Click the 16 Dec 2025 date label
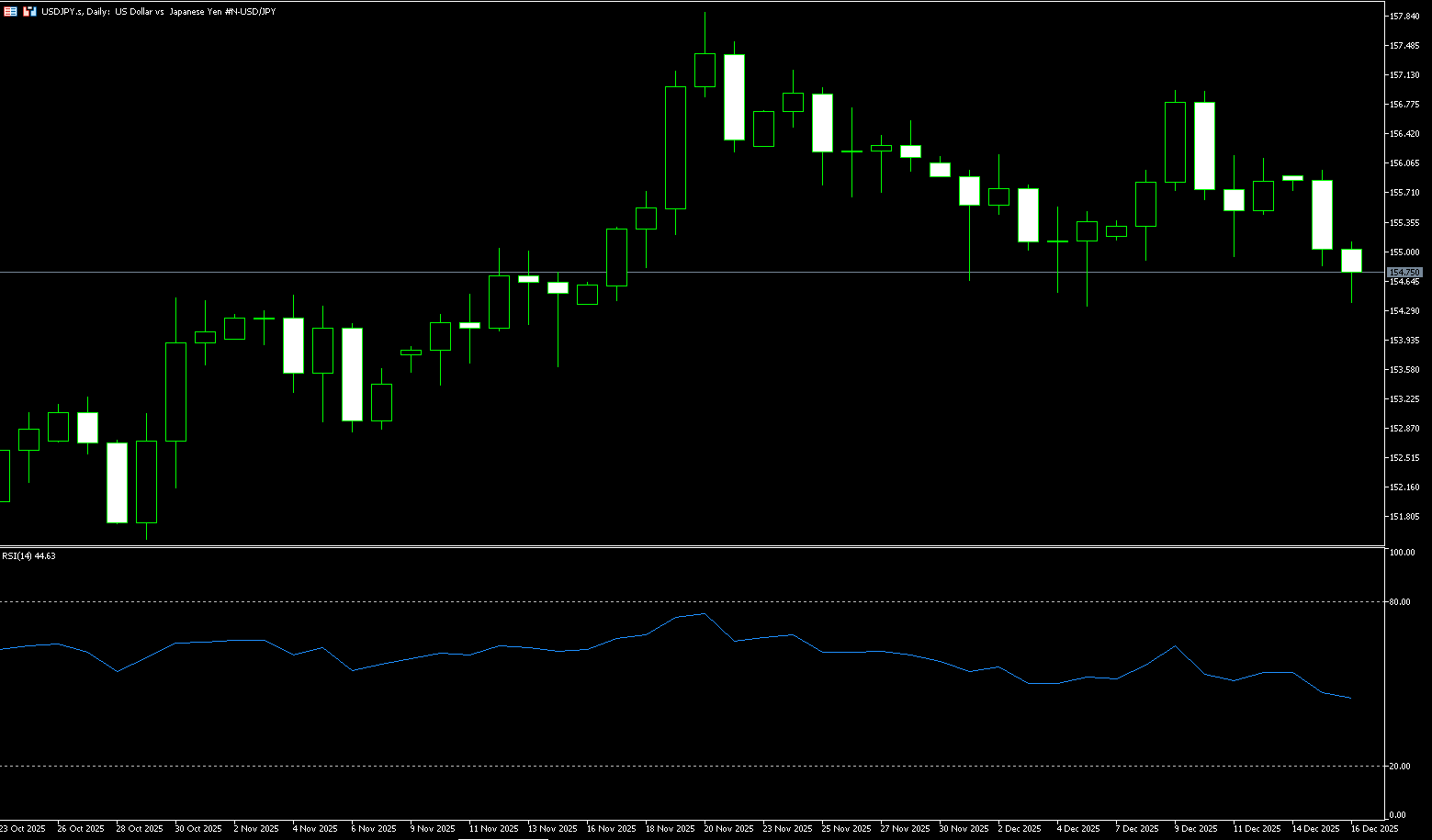Viewport: 1432px width, 840px height. (1374, 828)
